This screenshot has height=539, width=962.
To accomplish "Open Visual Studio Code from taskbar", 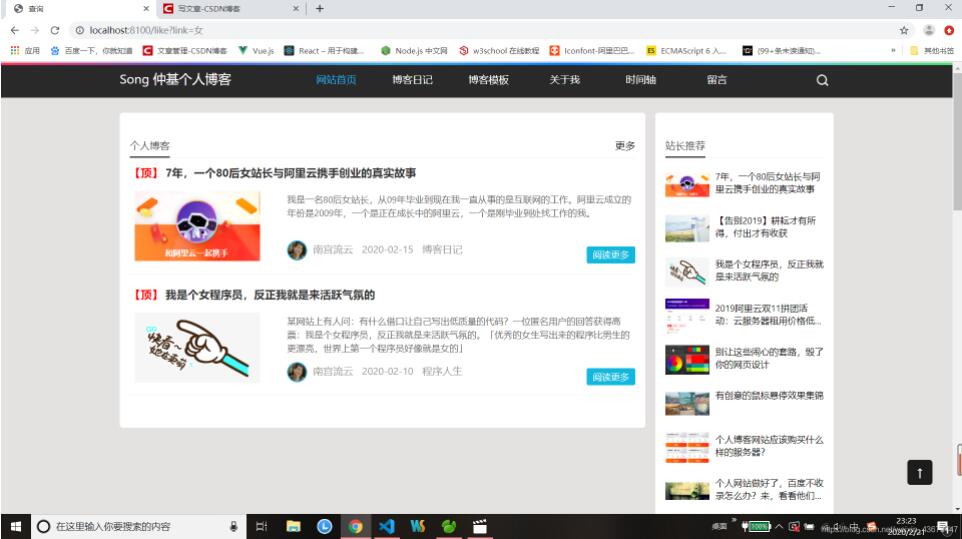I will pyautogui.click(x=387, y=526).
